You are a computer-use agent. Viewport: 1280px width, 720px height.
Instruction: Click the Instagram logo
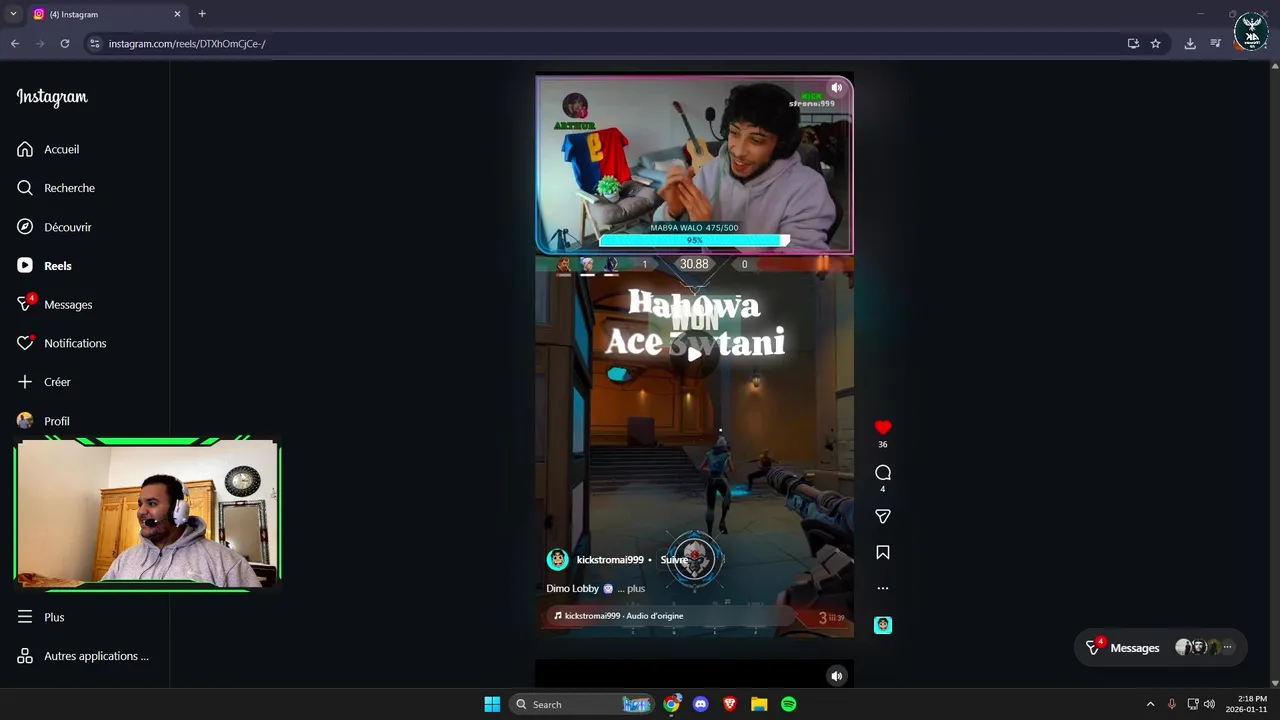pos(52,97)
